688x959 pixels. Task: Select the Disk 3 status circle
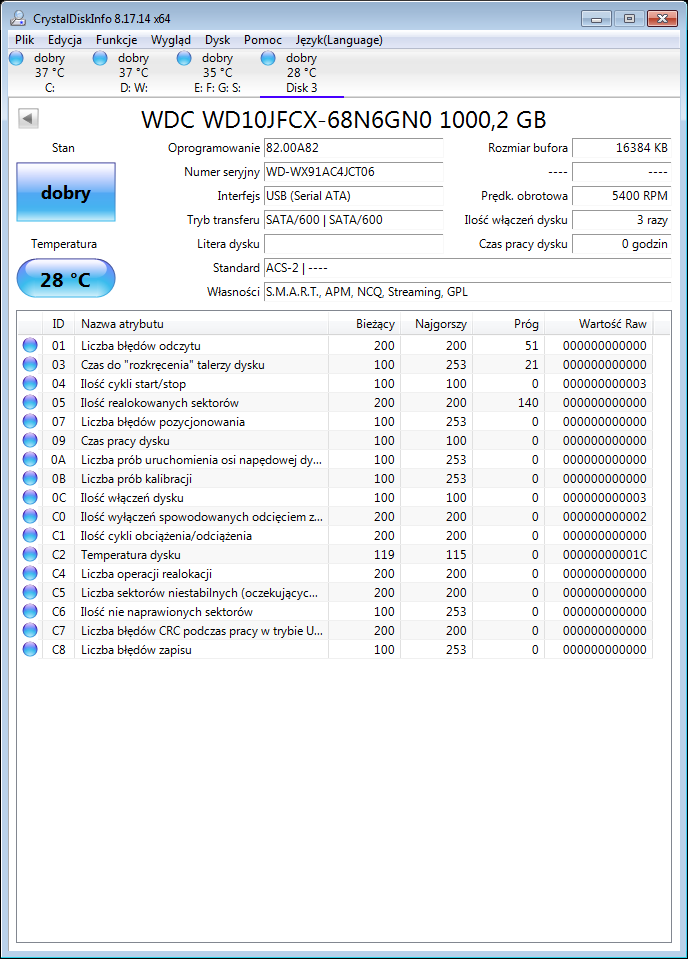[x=268, y=58]
